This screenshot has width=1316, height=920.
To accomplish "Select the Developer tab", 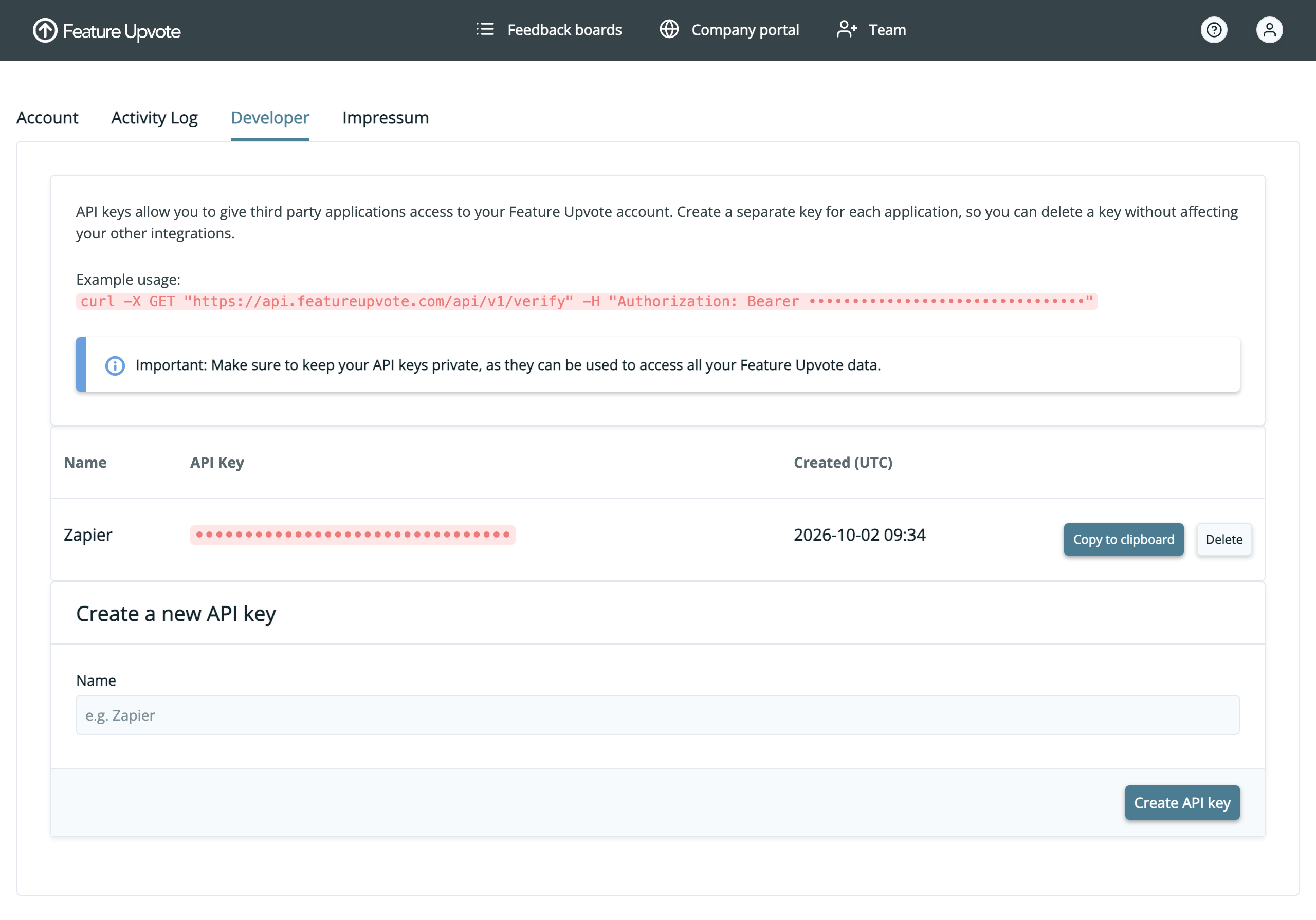I will tap(270, 118).
